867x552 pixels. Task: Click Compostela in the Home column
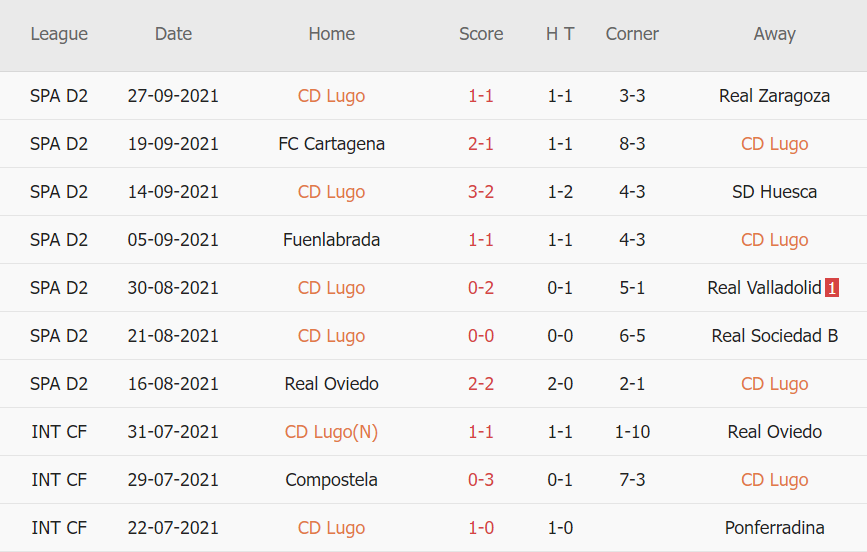pyautogui.click(x=331, y=480)
